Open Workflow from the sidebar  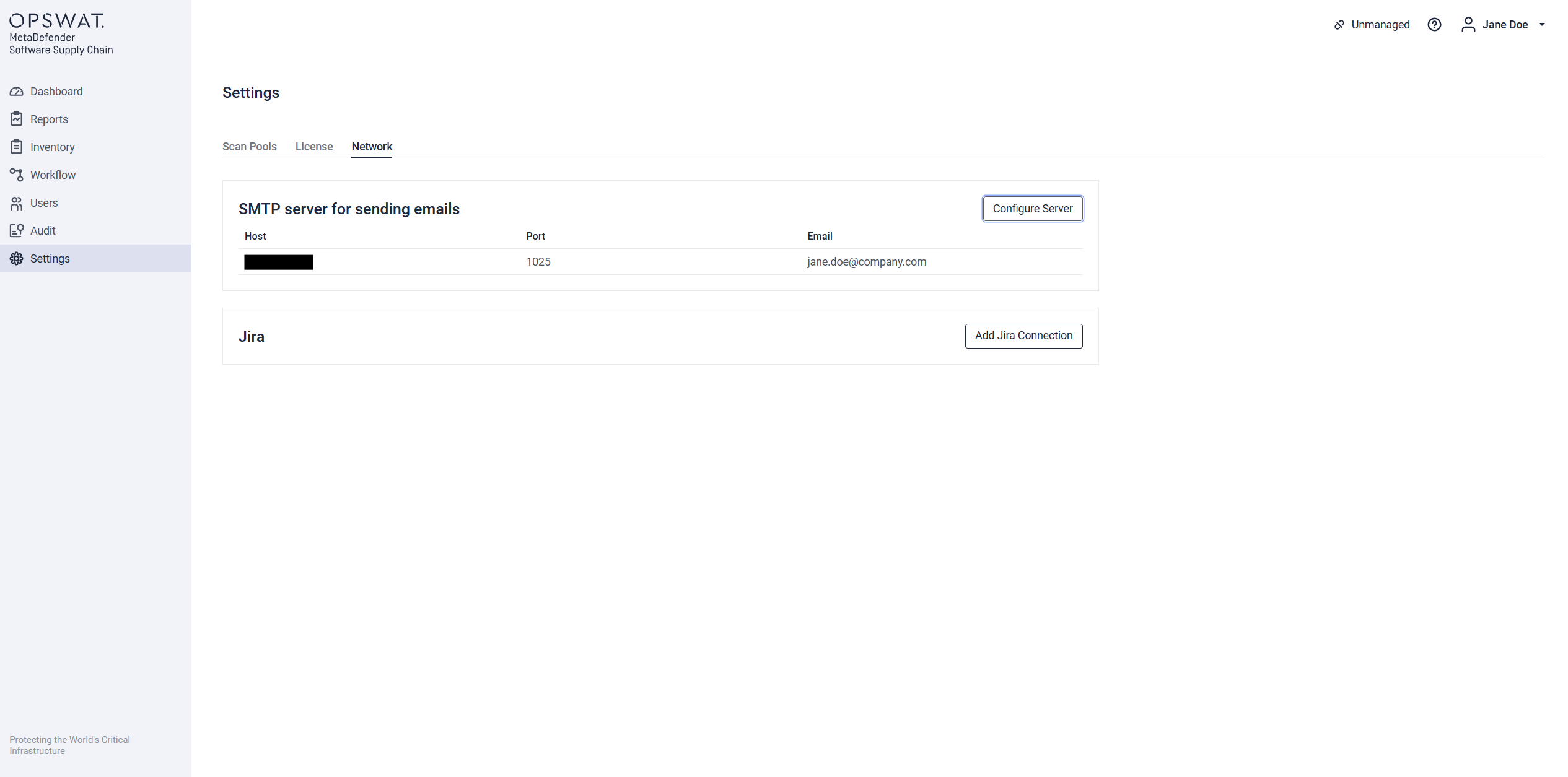click(95, 175)
